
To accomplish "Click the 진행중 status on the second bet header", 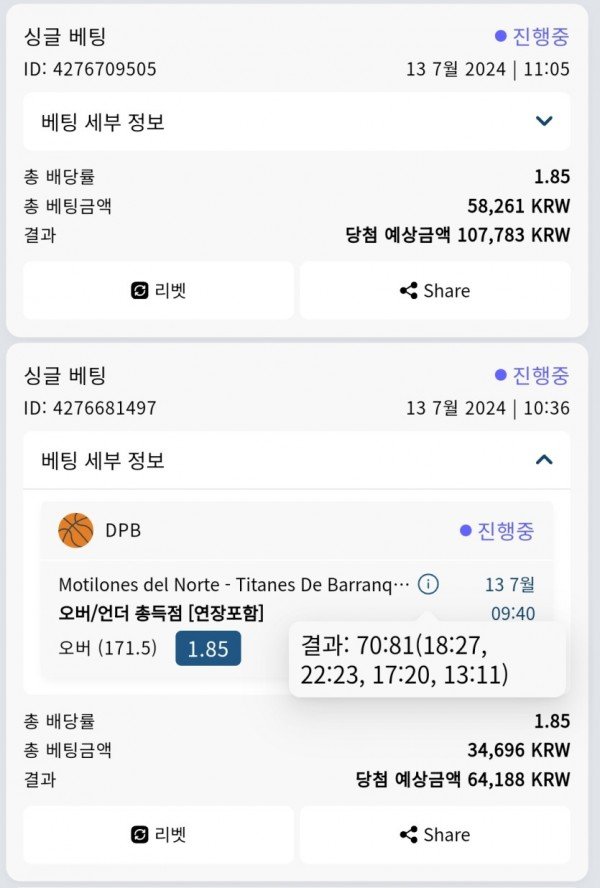I will pos(532,375).
